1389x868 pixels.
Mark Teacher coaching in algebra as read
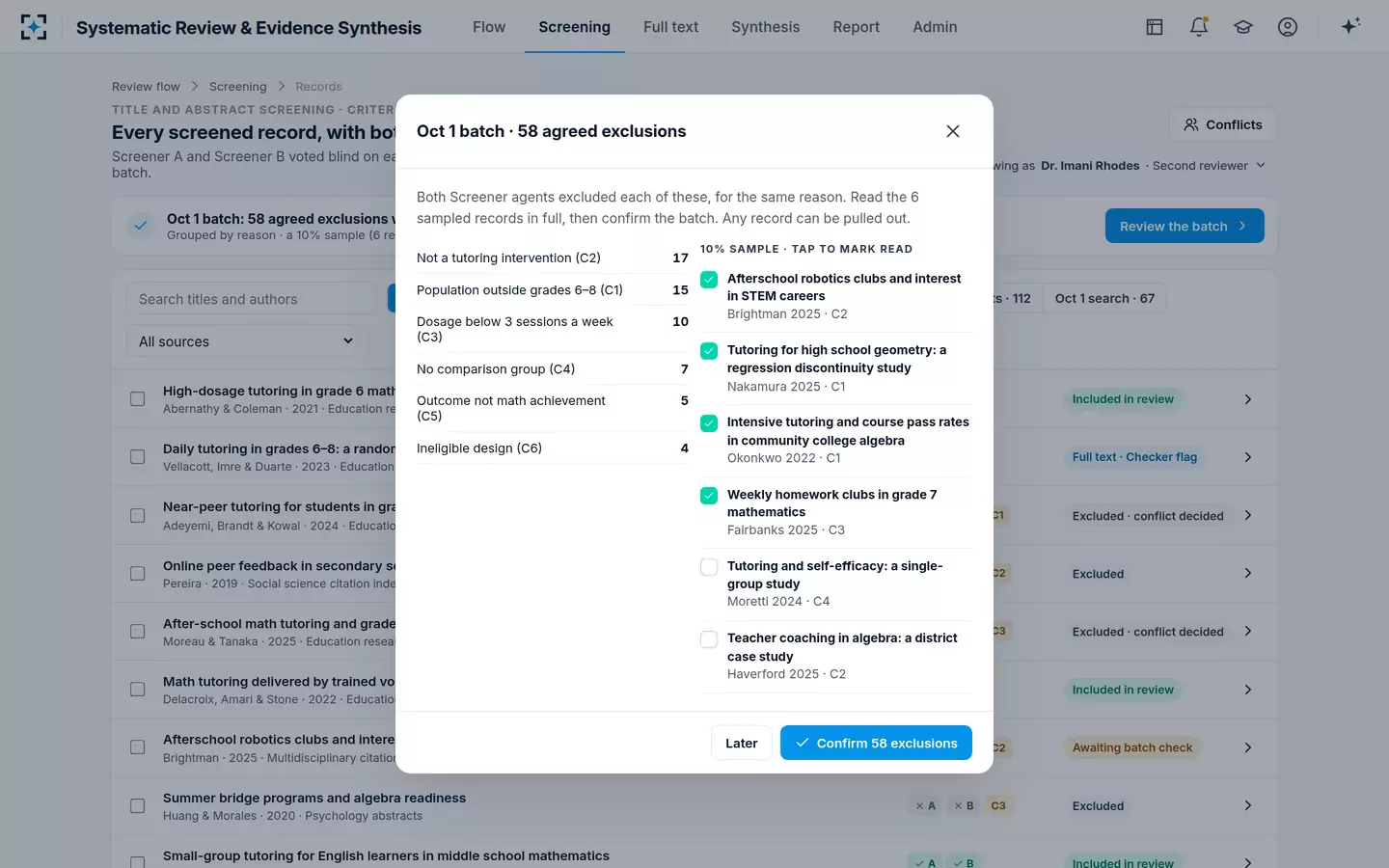[709, 639]
